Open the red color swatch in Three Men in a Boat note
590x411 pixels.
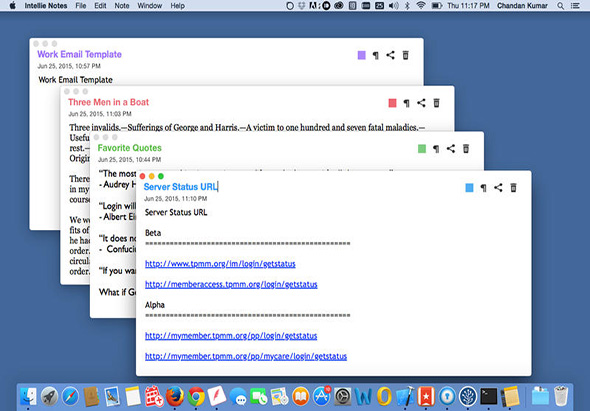point(392,103)
